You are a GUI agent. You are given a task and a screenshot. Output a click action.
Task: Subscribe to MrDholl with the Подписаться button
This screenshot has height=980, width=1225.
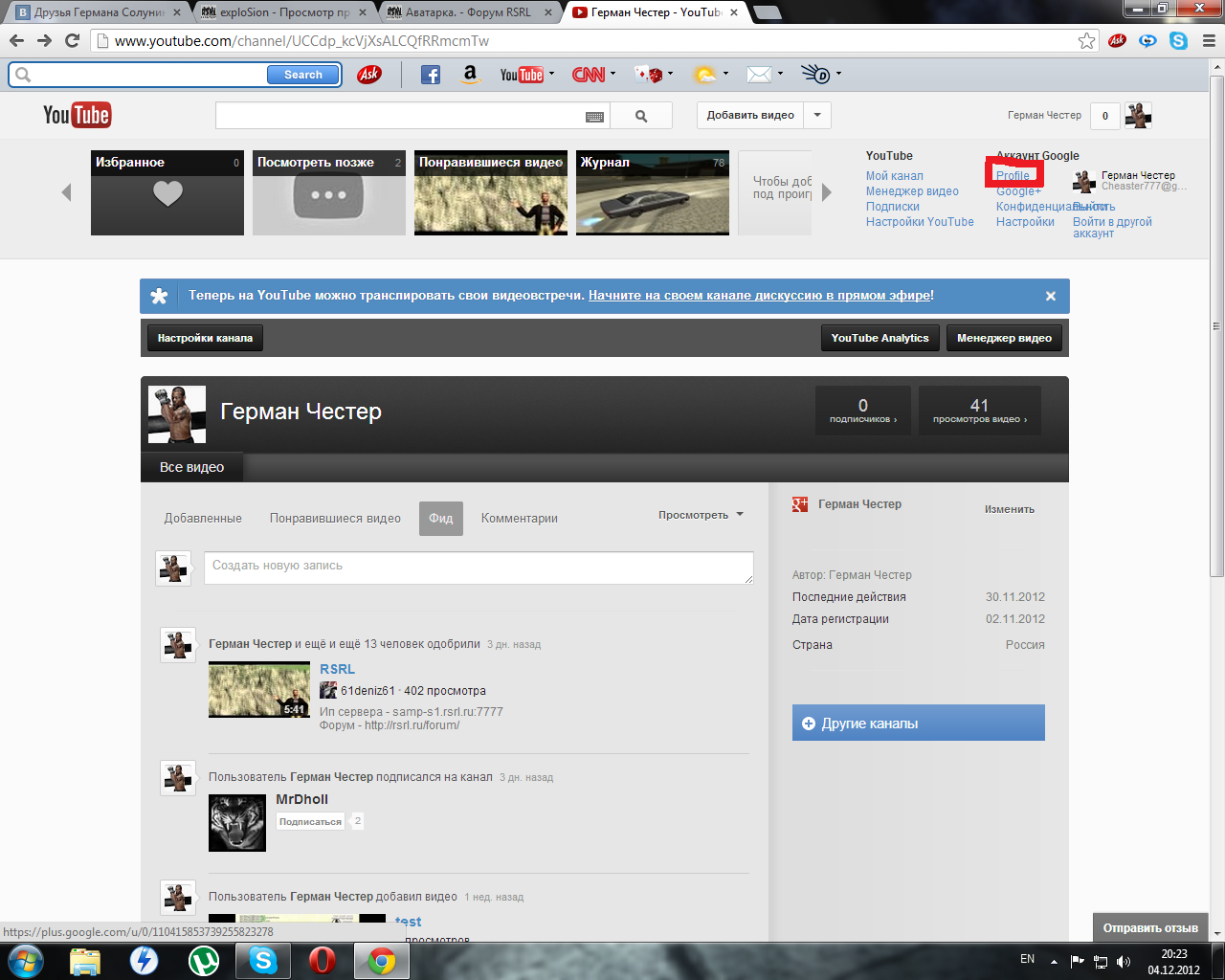click(x=310, y=821)
